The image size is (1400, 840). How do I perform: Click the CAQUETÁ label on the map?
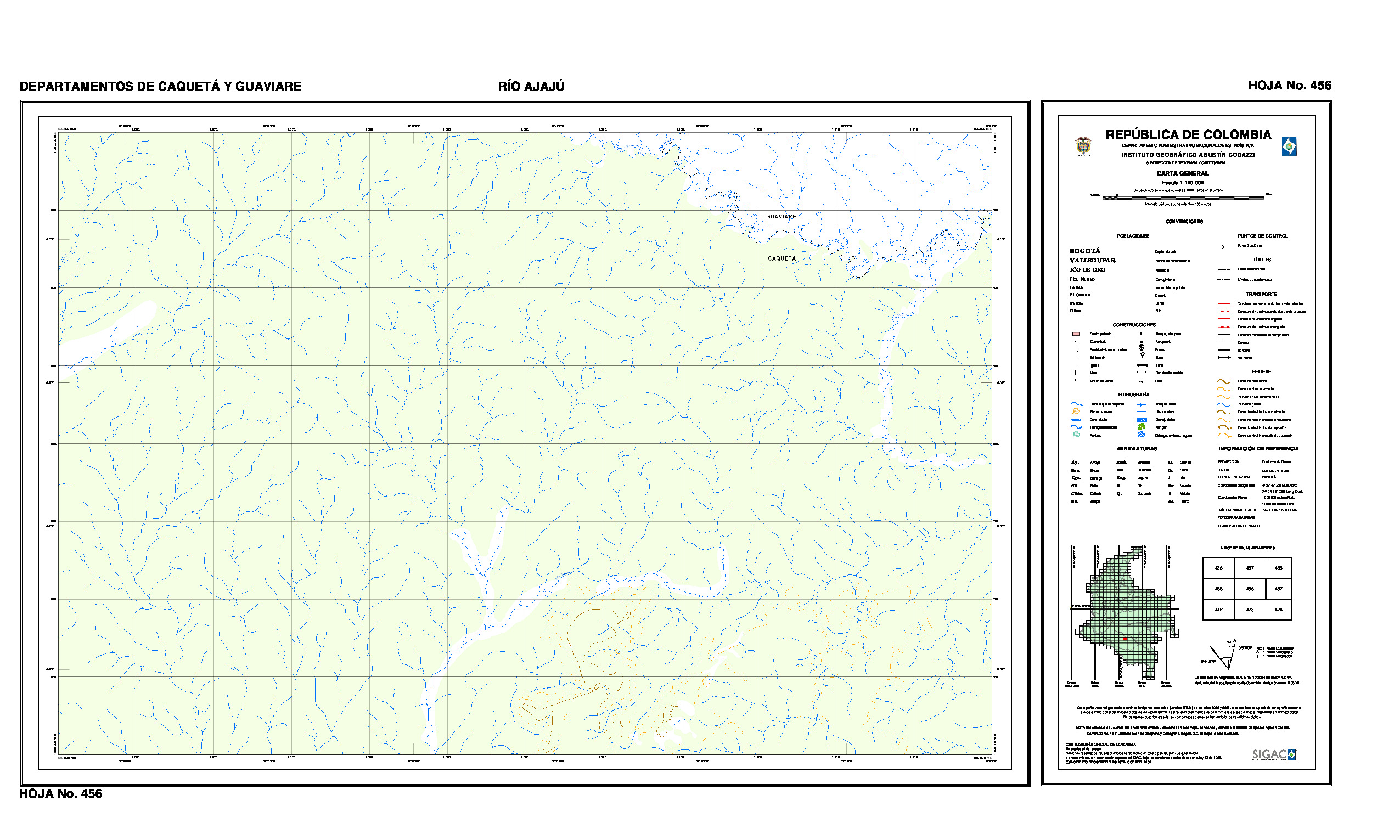tap(782, 258)
